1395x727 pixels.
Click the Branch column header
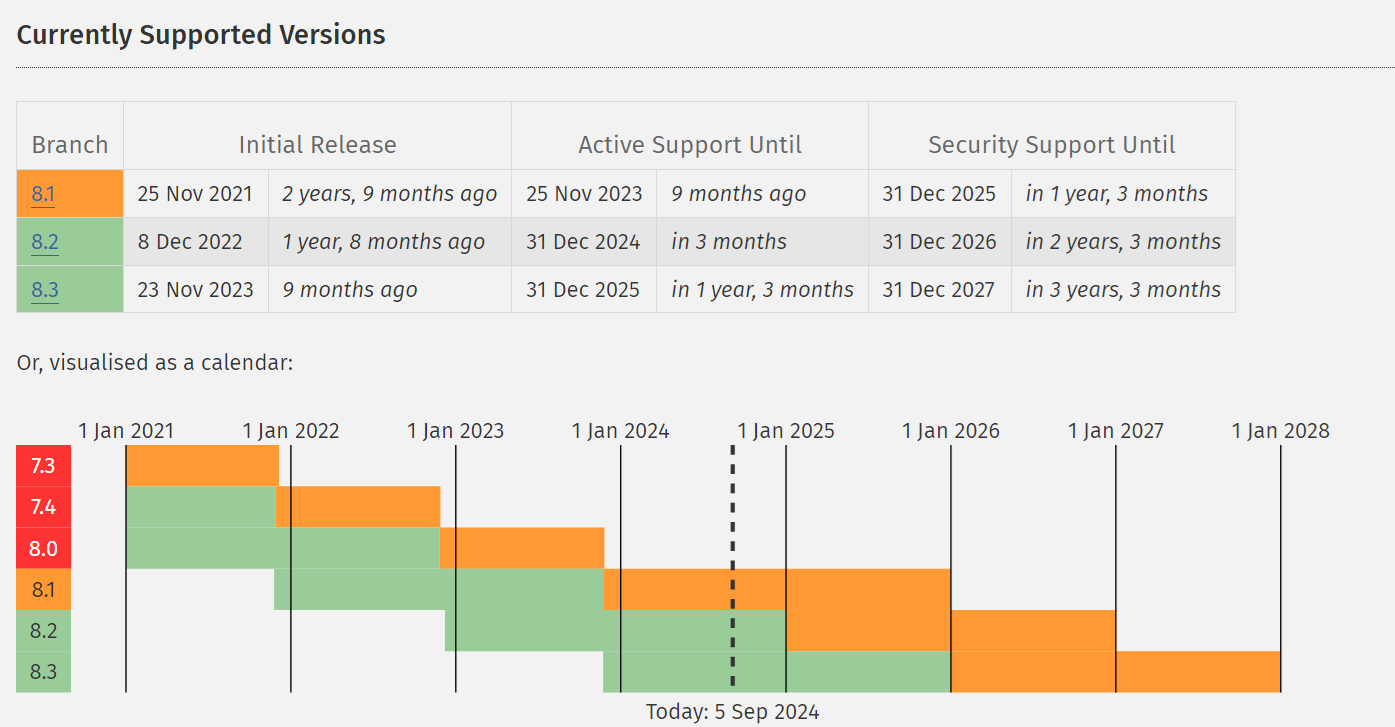tap(70, 145)
